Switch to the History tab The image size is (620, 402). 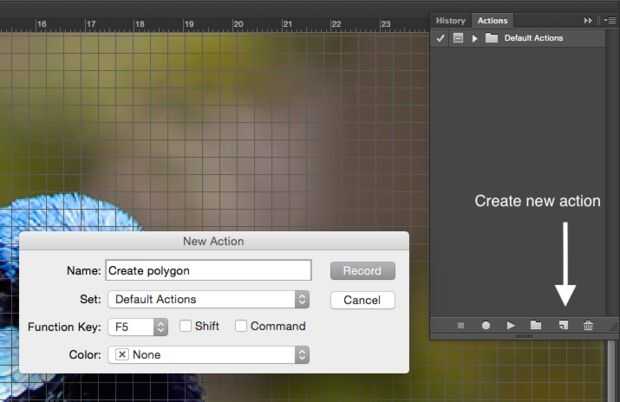coord(450,21)
